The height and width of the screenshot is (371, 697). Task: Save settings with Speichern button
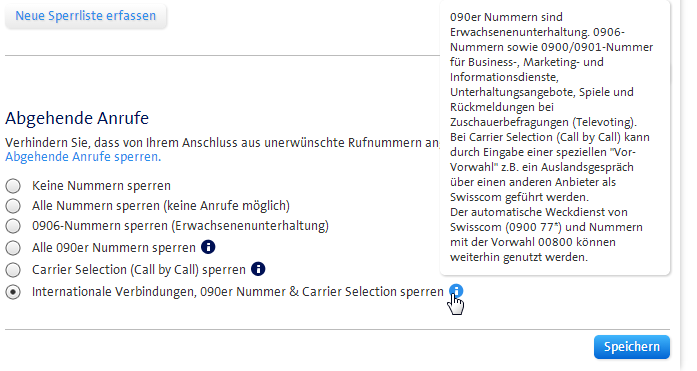[632, 347]
